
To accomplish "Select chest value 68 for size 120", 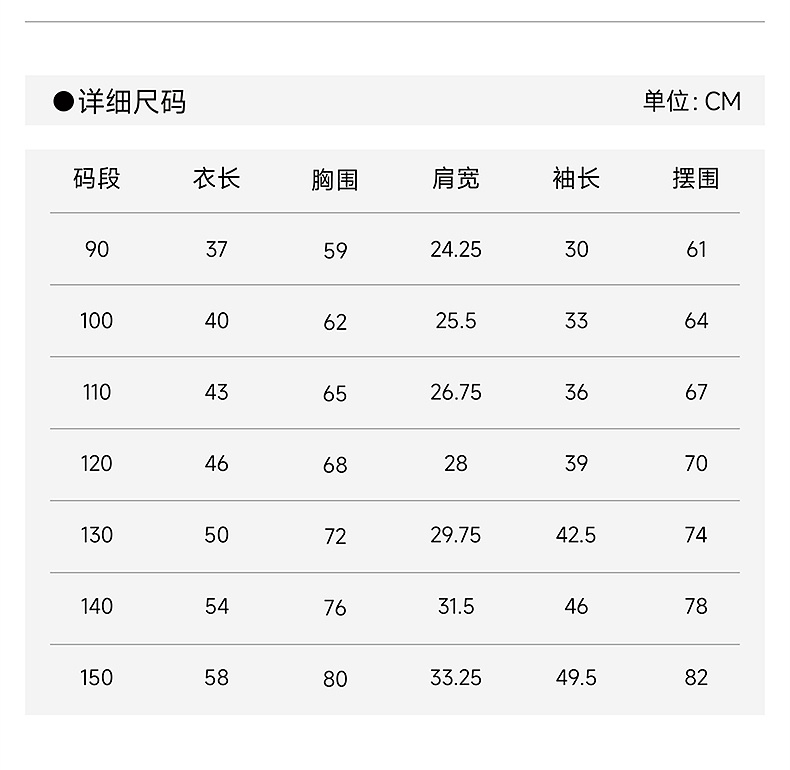I will [335, 465].
